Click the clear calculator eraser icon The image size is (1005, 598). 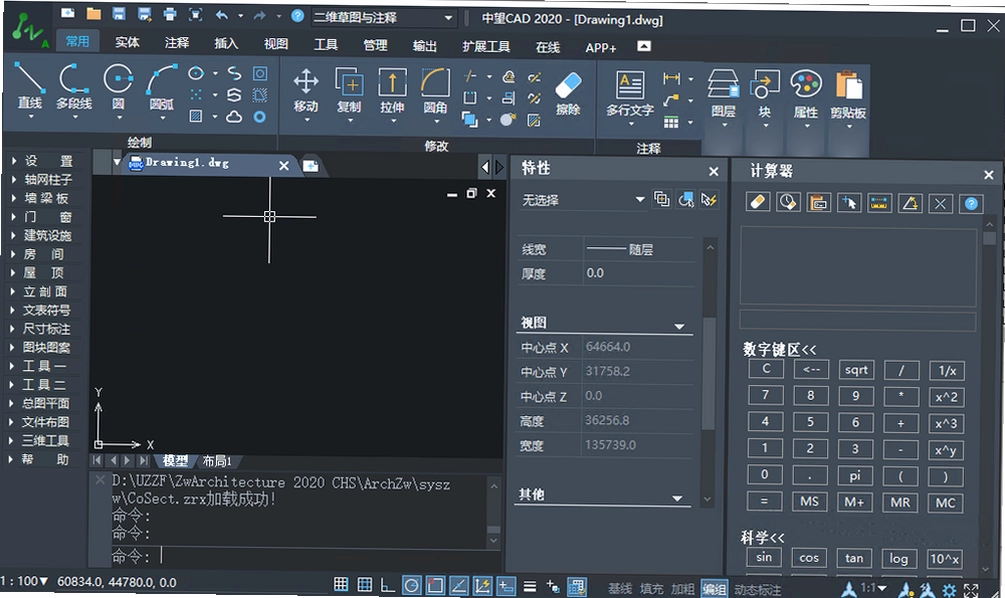pyautogui.click(x=758, y=203)
